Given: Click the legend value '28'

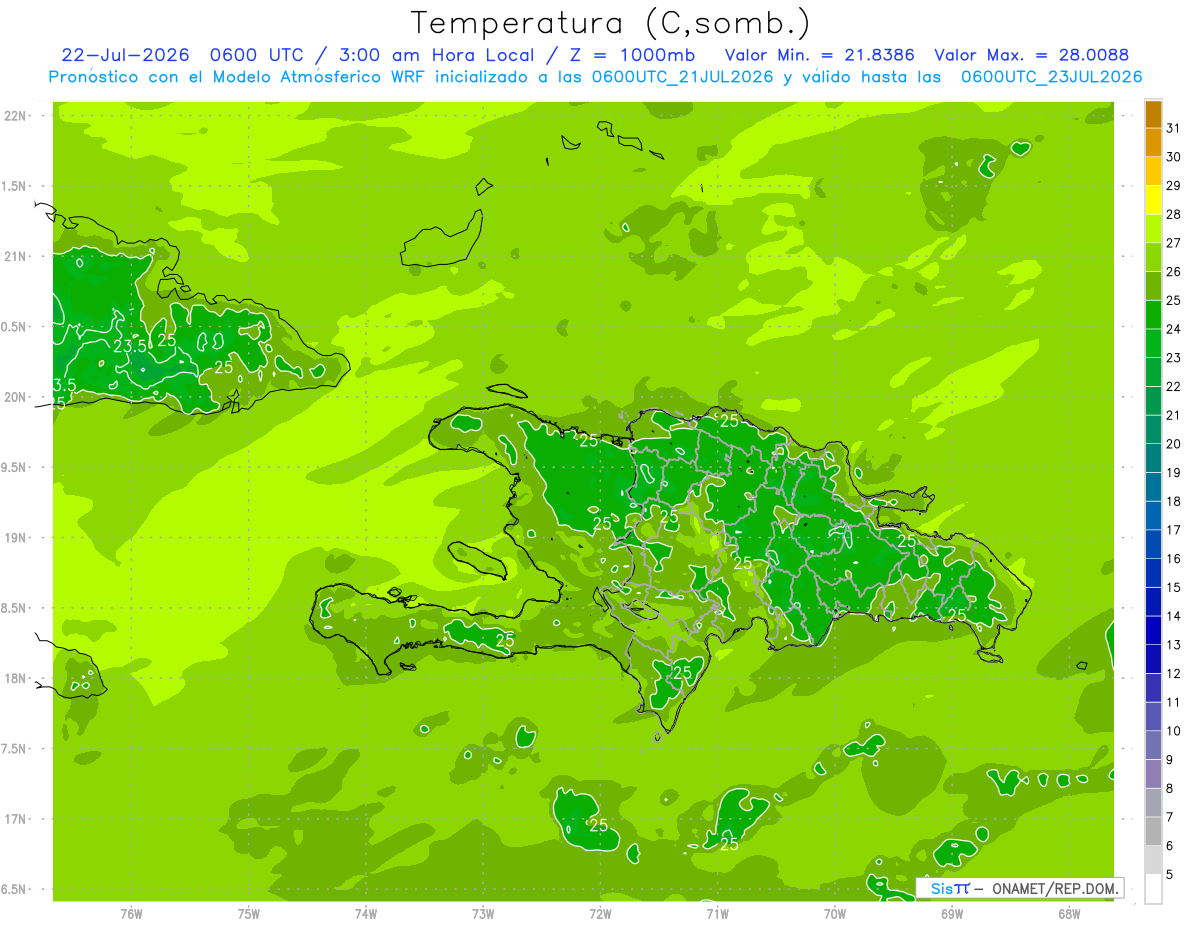Looking at the screenshot, I should coord(1174,214).
